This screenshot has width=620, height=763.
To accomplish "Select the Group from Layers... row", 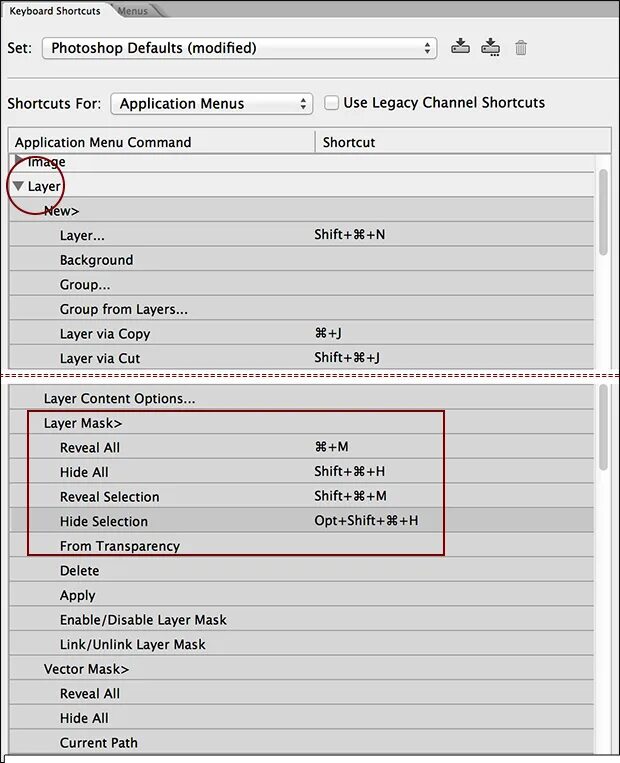I will click(x=301, y=309).
